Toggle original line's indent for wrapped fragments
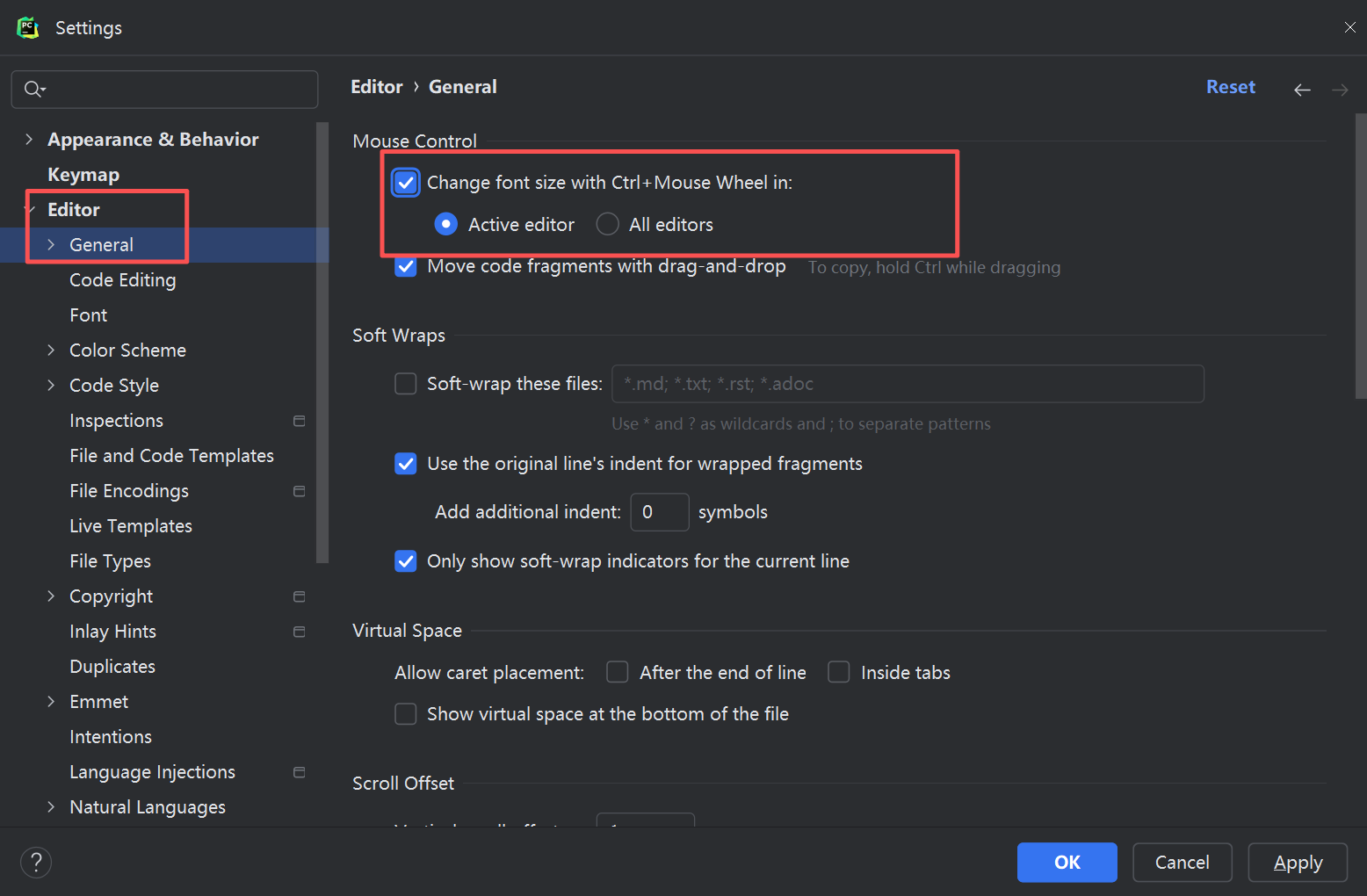The image size is (1367, 896). pos(405,464)
